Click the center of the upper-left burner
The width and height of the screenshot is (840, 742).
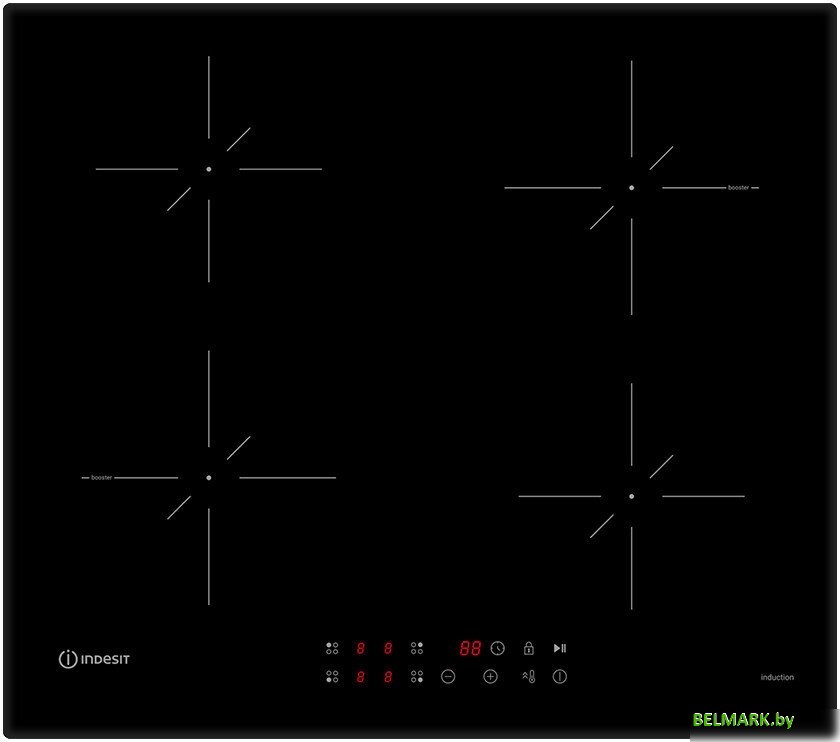(x=209, y=169)
